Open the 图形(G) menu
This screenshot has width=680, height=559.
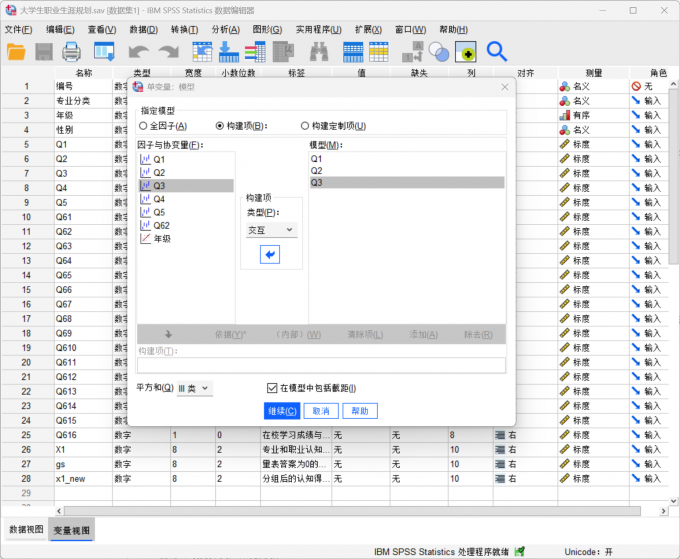click(x=267, y=29)
